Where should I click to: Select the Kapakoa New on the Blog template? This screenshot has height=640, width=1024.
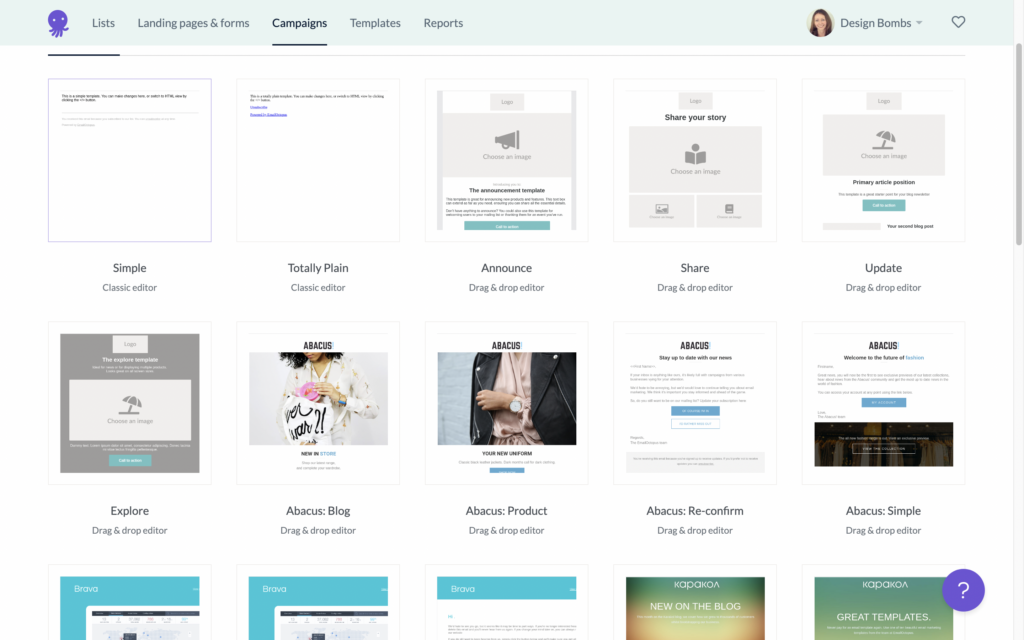click(x=695, y=603)
